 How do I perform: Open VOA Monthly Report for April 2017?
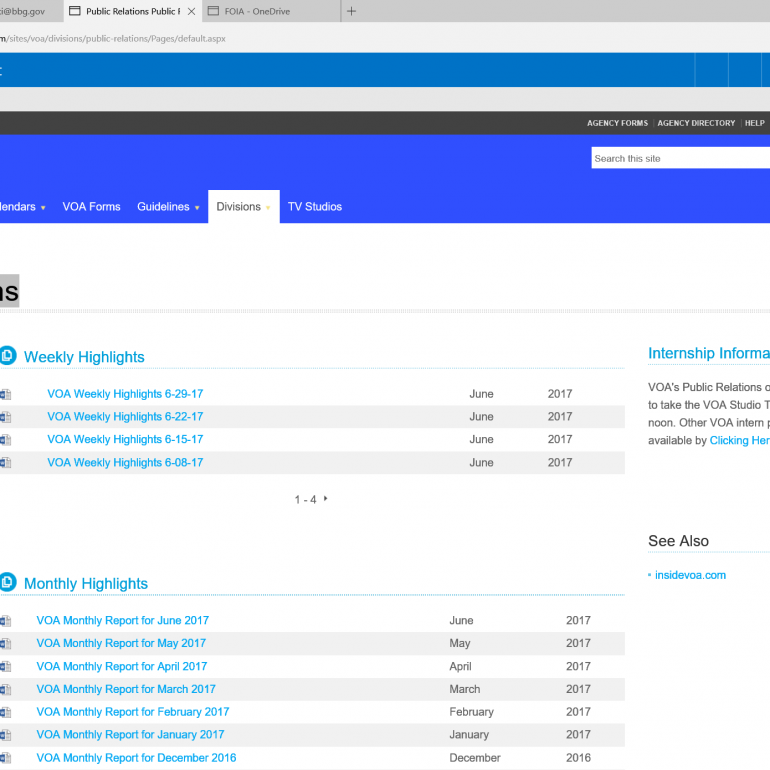(122, 666)
